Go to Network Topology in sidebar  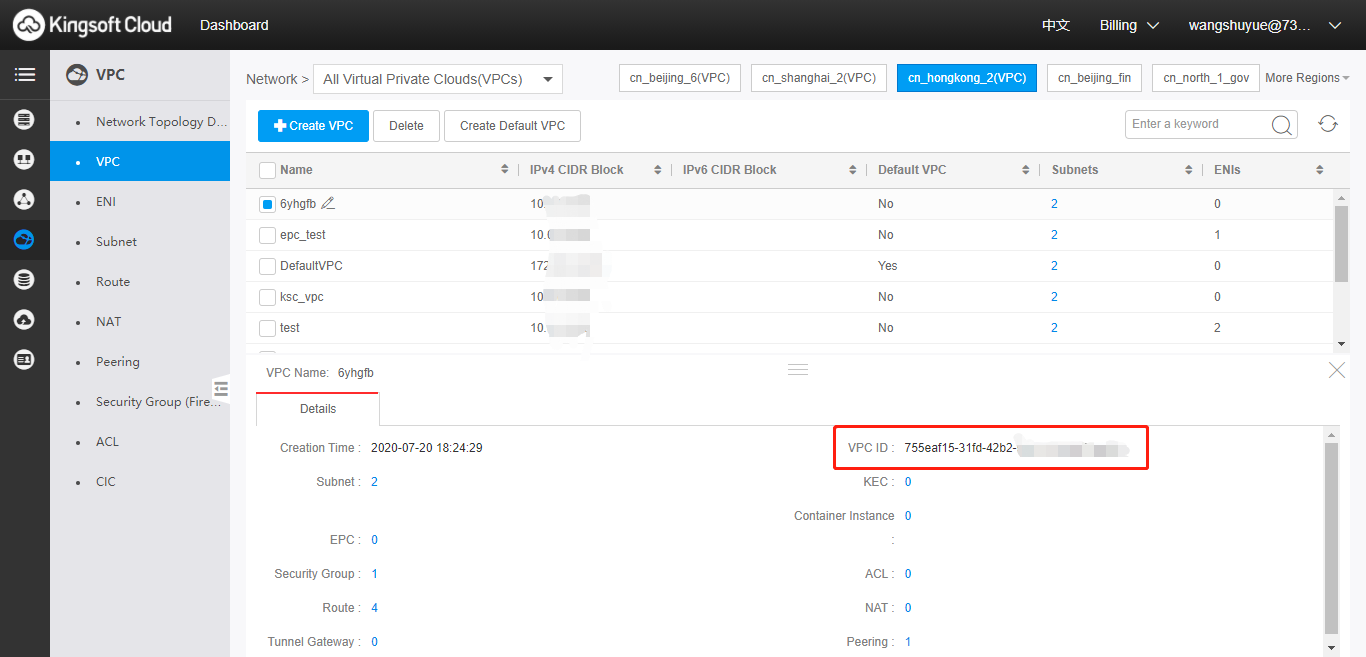pos(140,121)
